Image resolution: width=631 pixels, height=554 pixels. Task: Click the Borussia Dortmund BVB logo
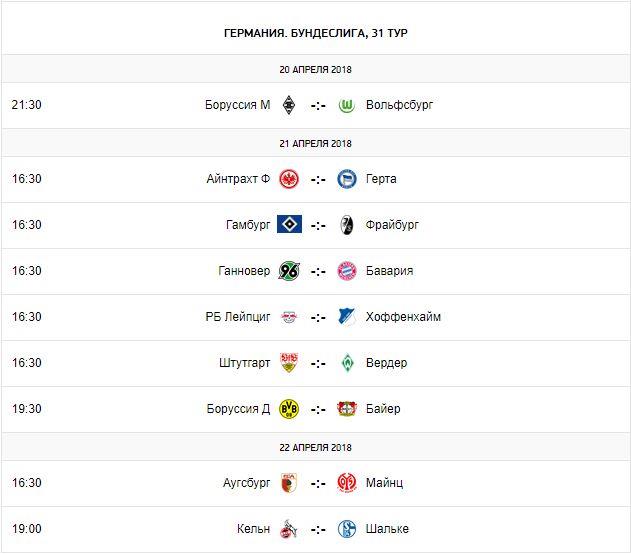coord(289,409)
